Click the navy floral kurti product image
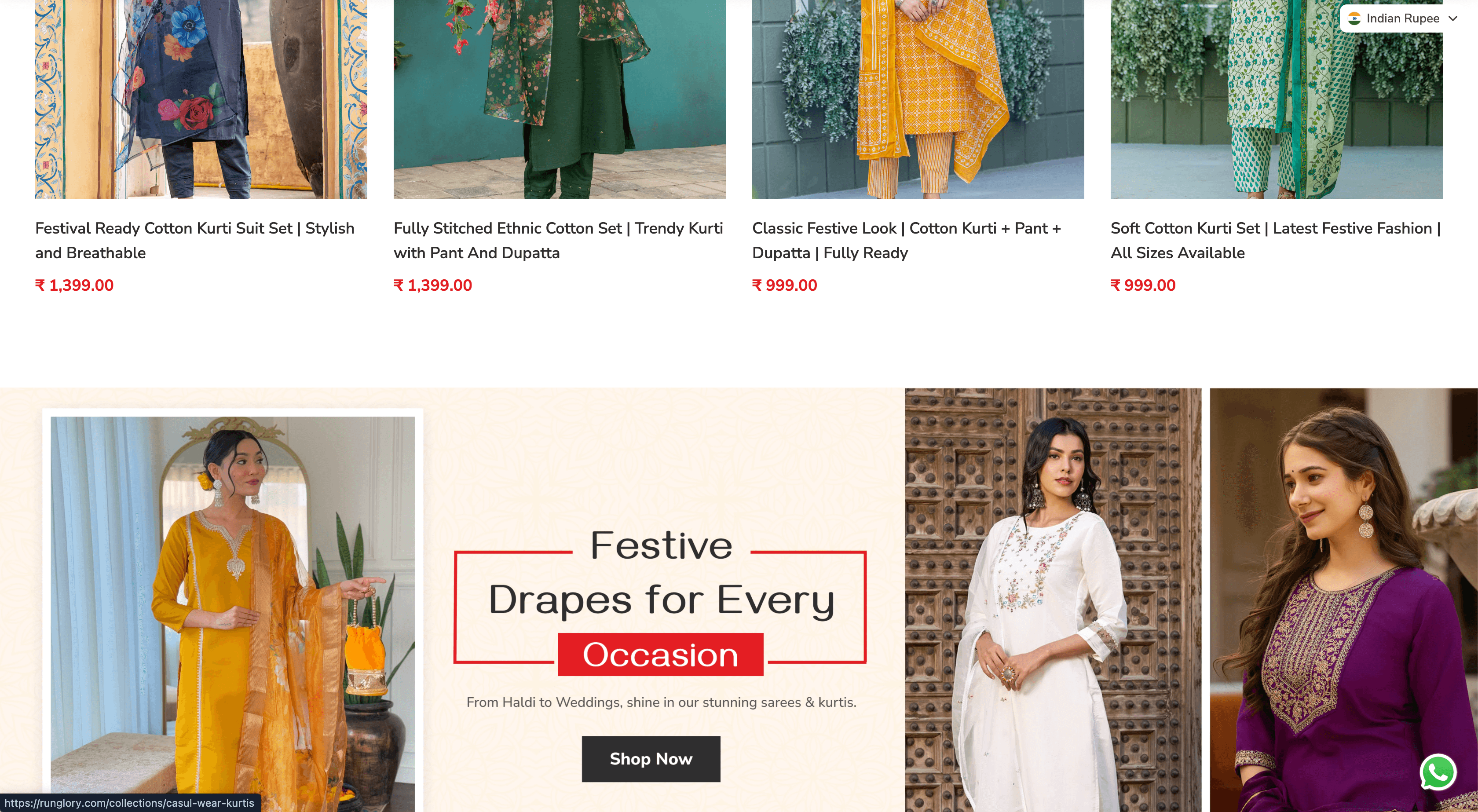The height and width of the screenshot is (812, 1478). point(201,98)
